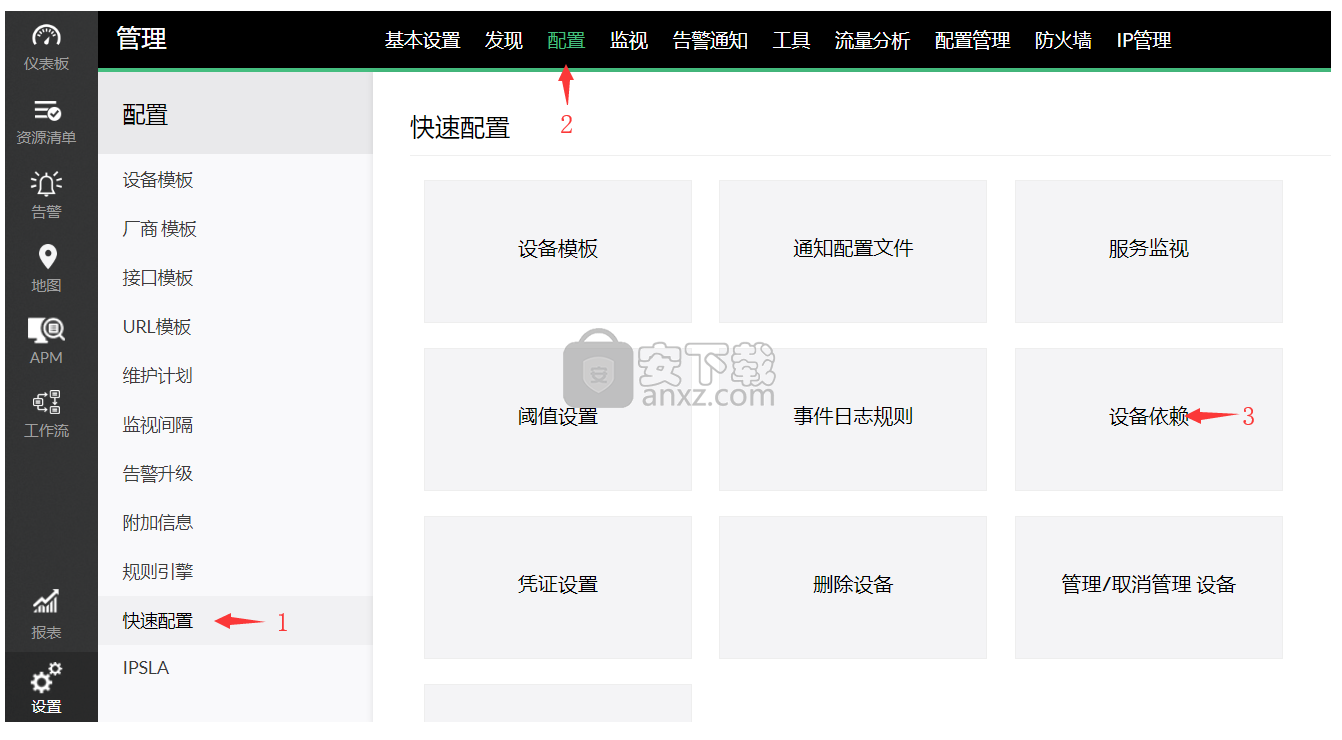Open the 设置 settings gear icon

click(x=46, y=677)
